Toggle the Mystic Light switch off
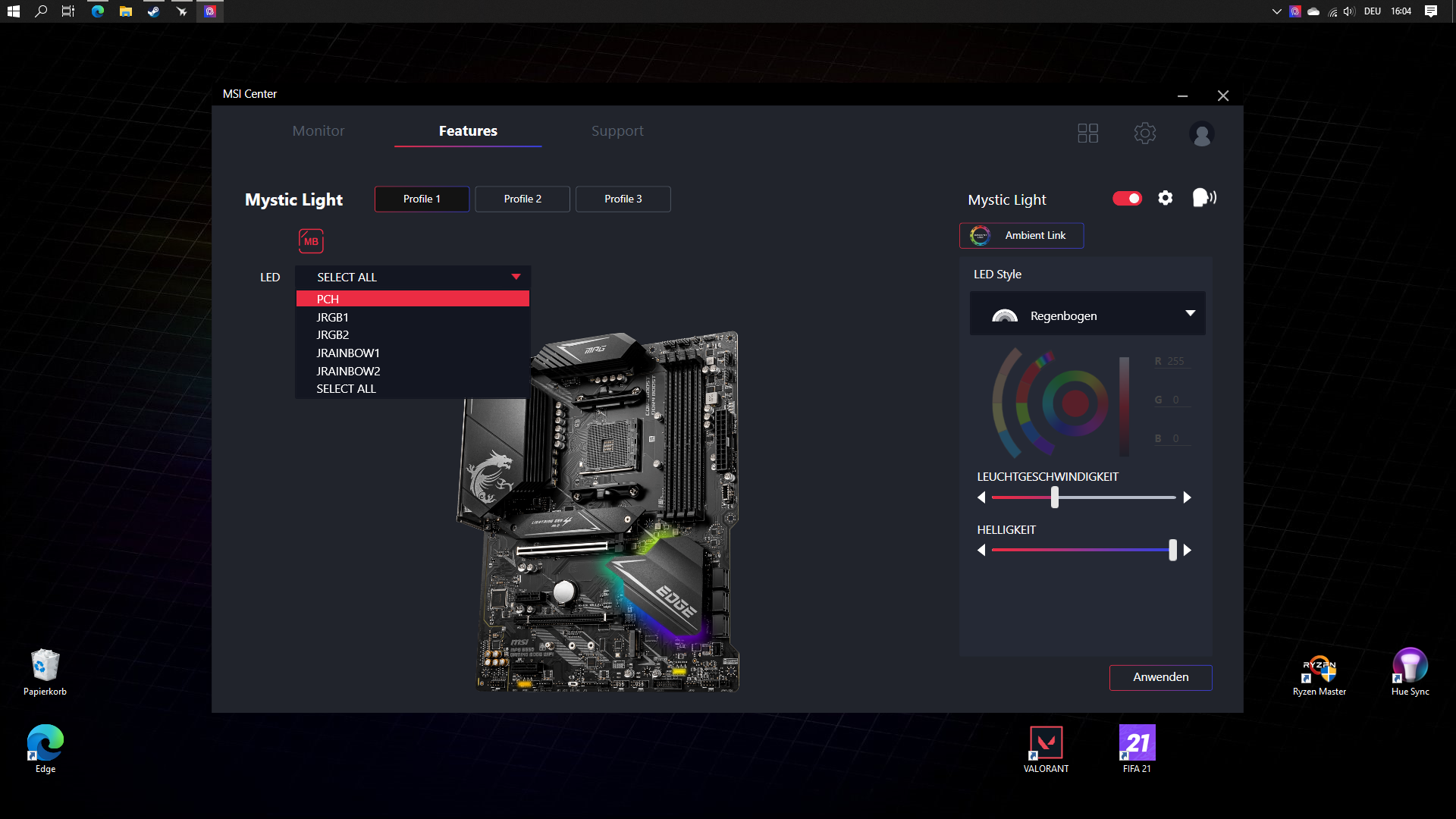This screenshot has height=819, width=1456. pyautogui.click(x=1127, y=198)
